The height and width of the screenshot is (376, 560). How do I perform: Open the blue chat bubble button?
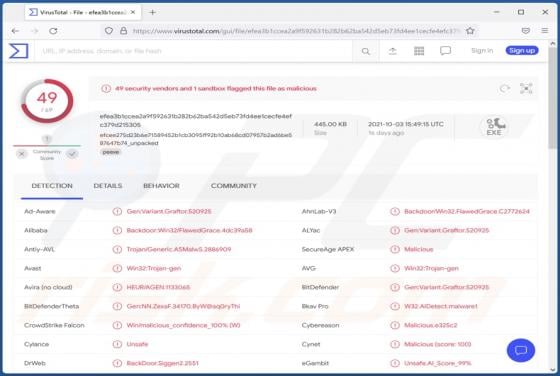point(521,350)
